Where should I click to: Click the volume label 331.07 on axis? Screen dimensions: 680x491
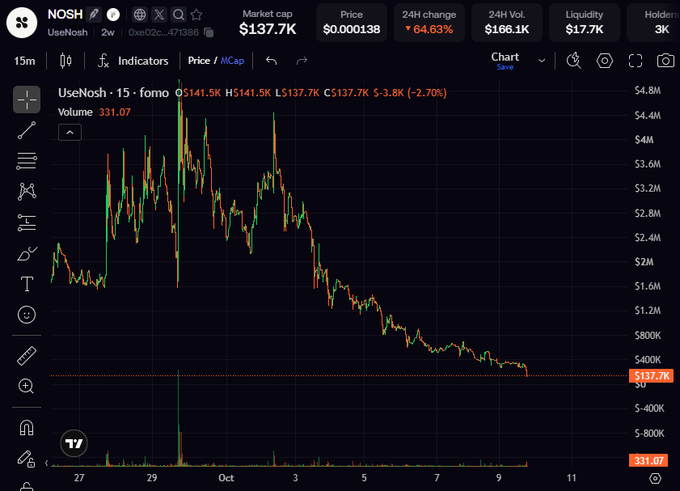tap(648, 460)
